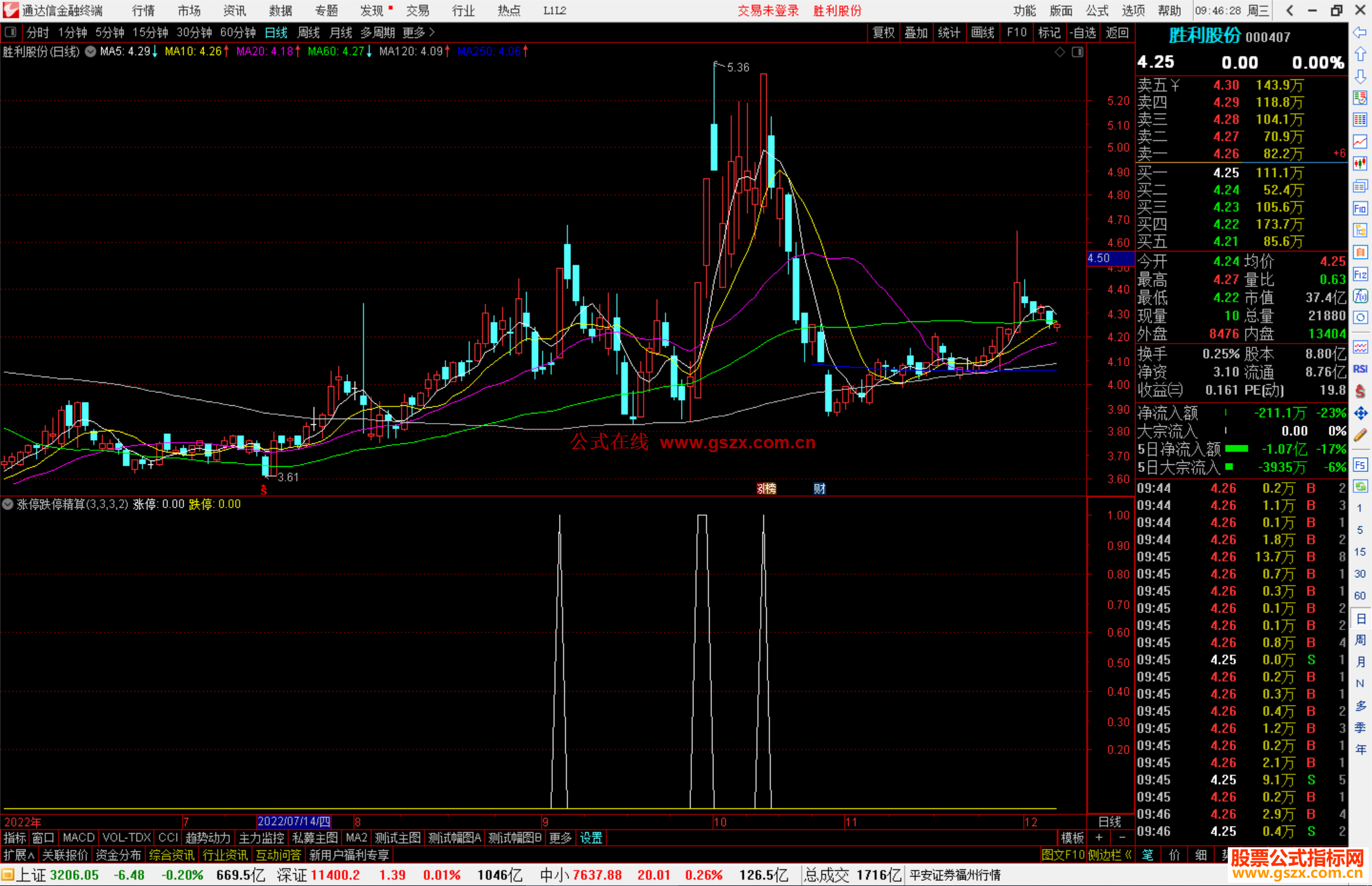Click the candlestick chart icon in sidebar
This screenshot has height=886, width=1372.
pyautogui.click(x=1360, y=164)
